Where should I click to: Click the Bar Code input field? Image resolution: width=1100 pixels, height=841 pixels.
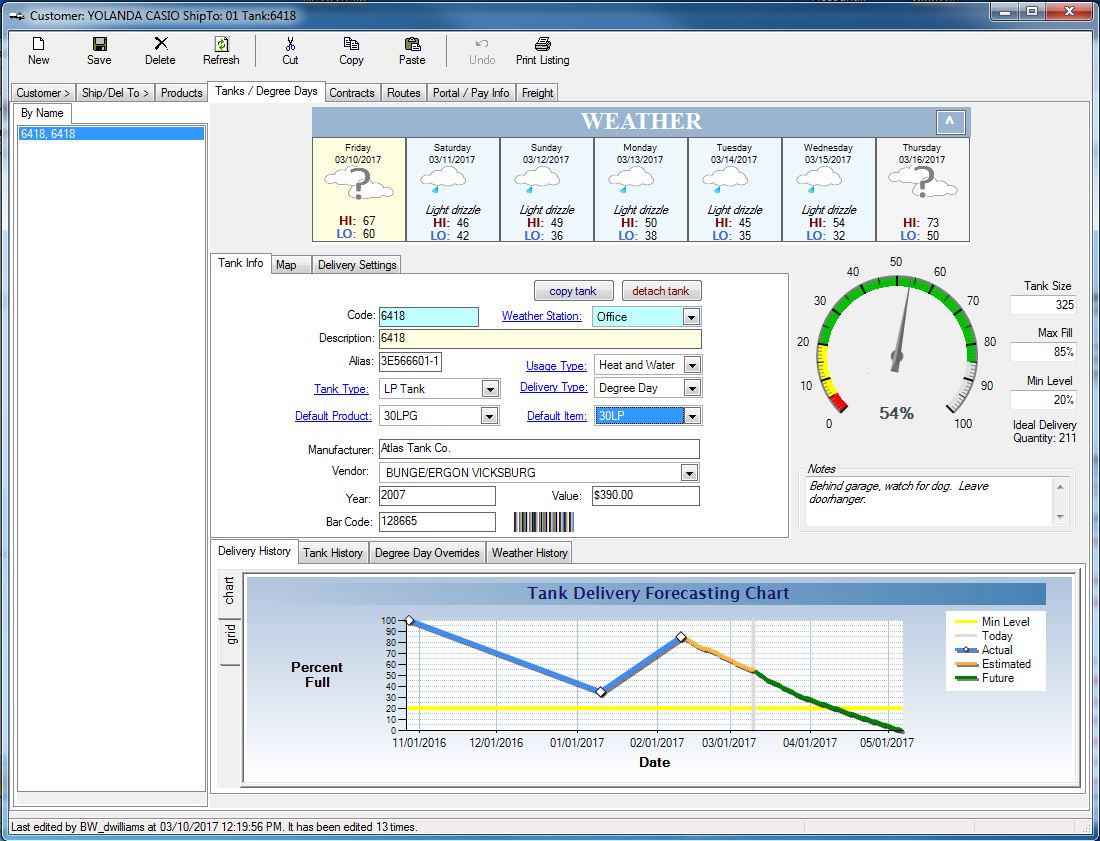[437, 521]
